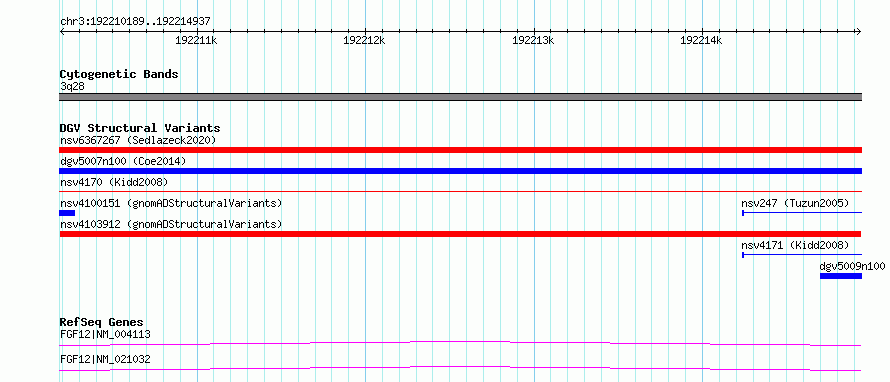Select the dgv5007n100 blue variant bar
This screenshot has height=382, width=890.
point(460,171)
